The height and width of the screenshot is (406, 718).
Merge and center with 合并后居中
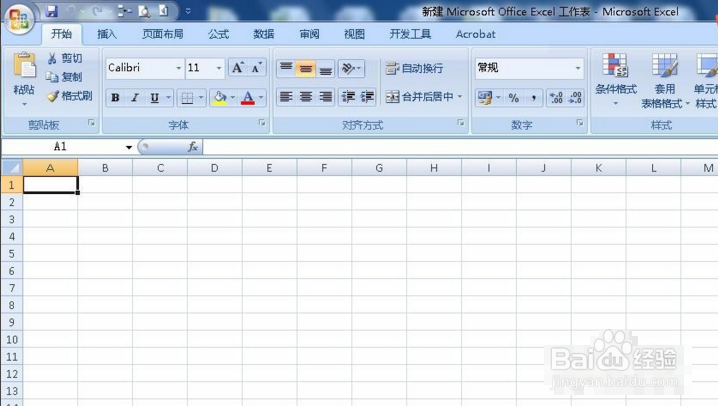(419, 97)
